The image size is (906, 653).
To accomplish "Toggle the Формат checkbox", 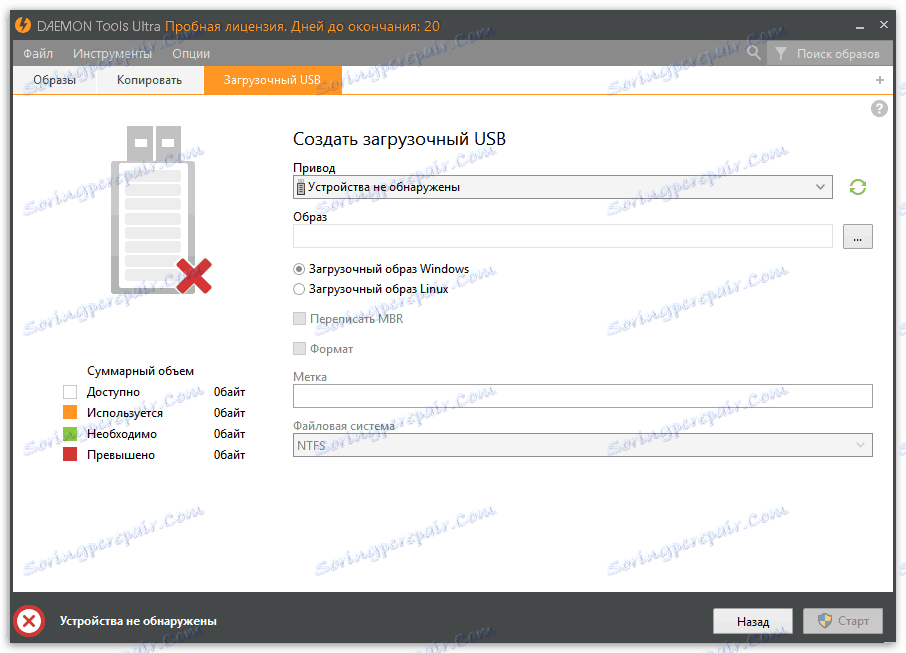I will [x=299, y=348].
